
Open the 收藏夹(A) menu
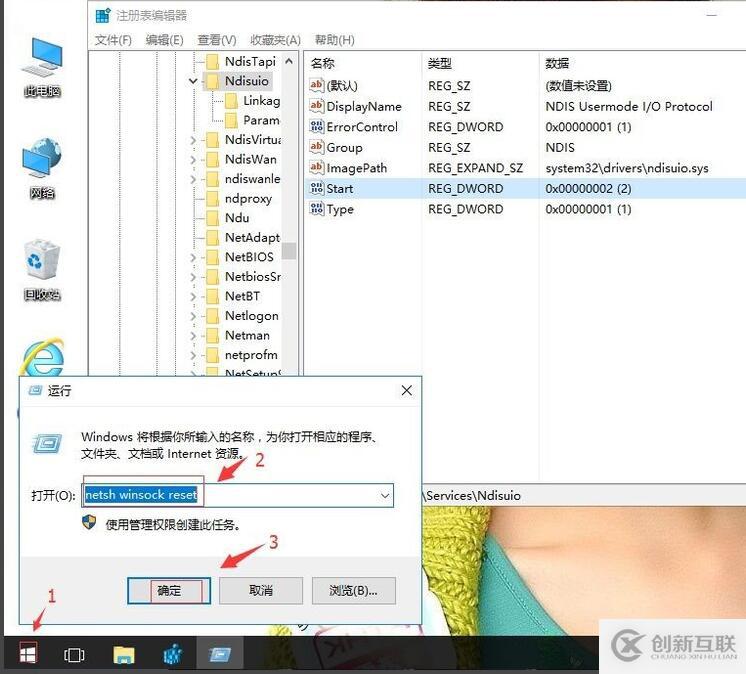pyautogui.click(x=275, y=40)
